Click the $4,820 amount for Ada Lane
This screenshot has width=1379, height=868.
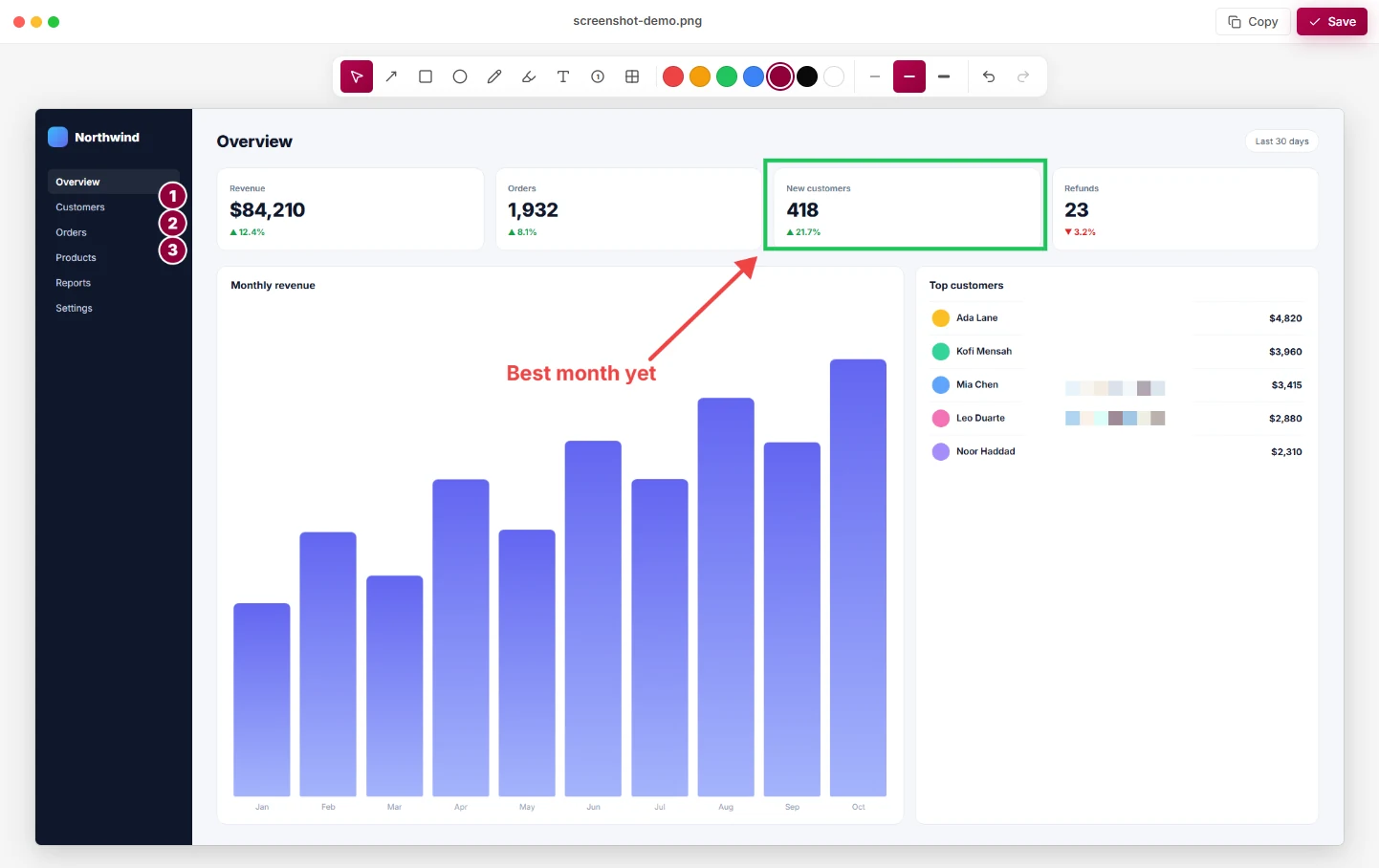[1285, 318]
